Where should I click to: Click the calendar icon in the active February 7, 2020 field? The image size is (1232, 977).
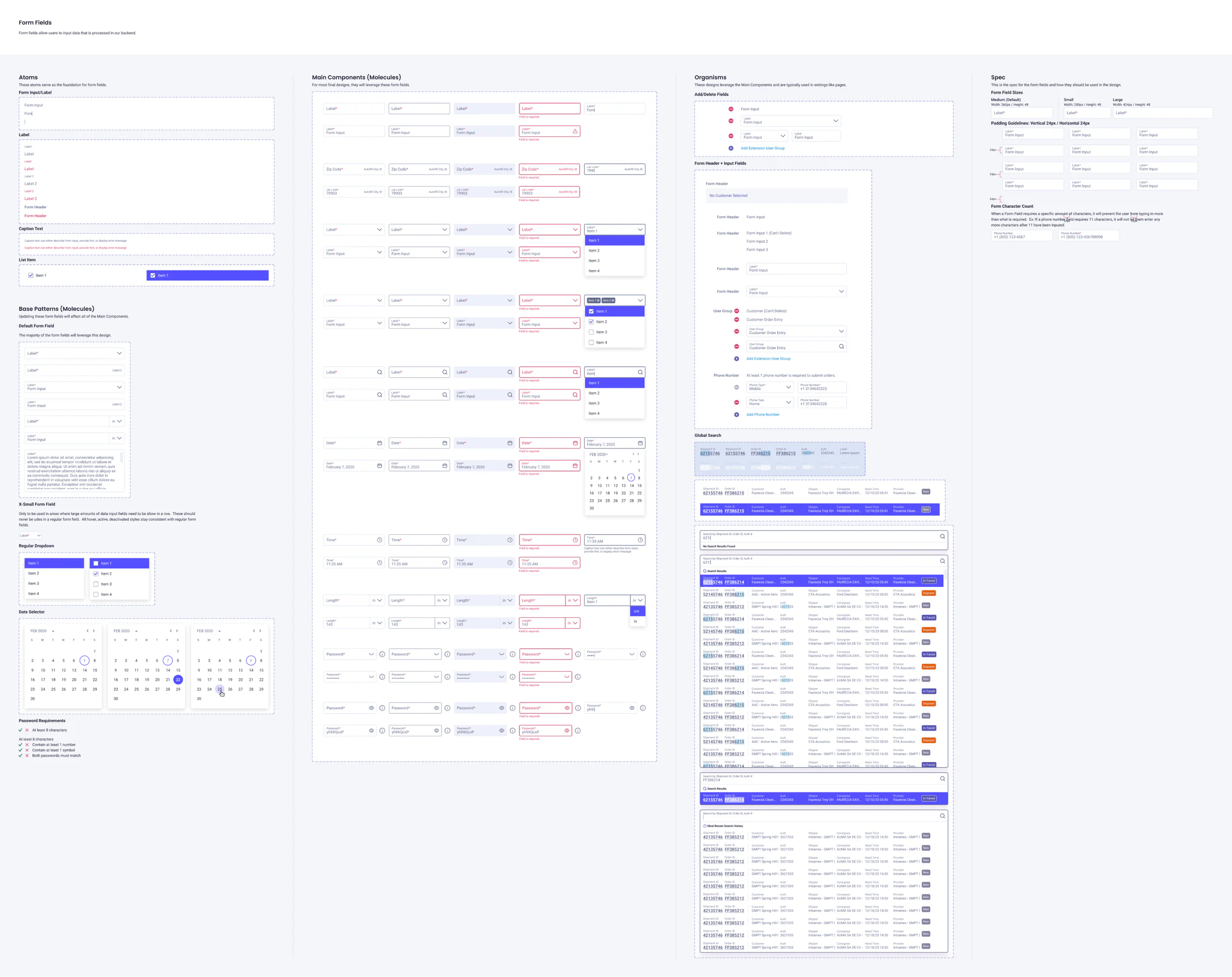640,443
